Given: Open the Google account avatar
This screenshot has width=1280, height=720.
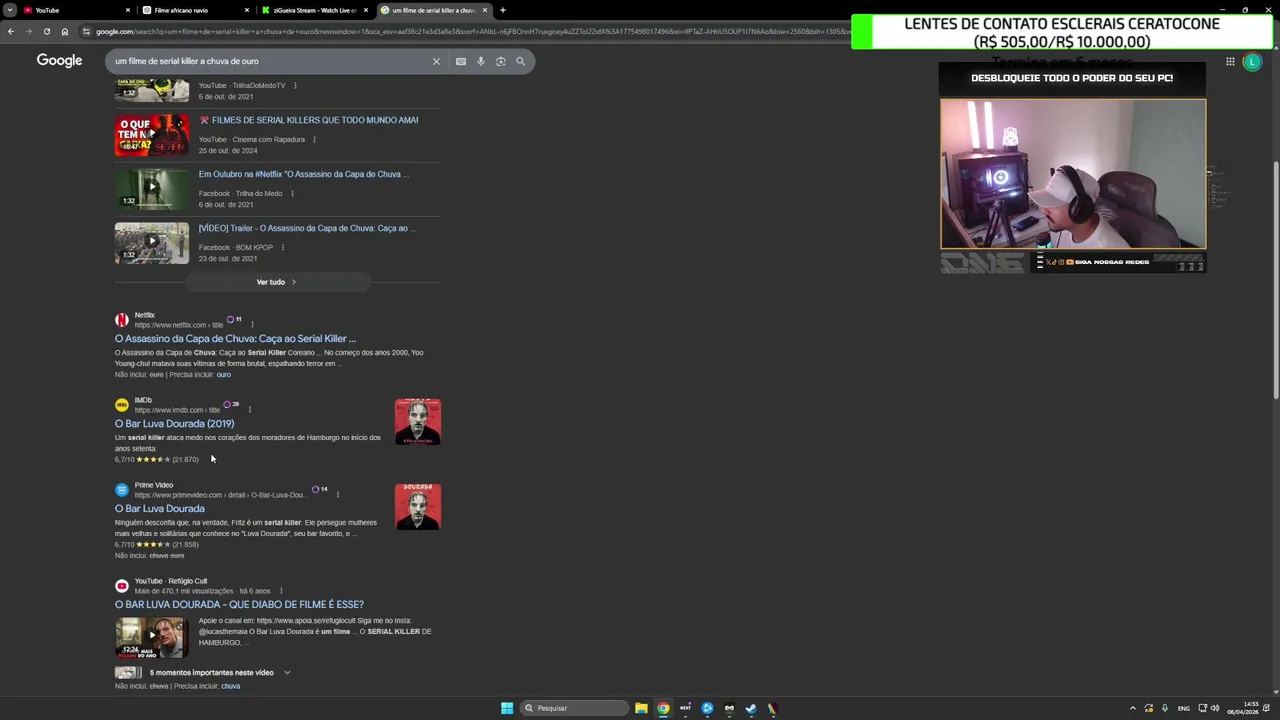Looking at the screenshot, I should point(1252,61).
